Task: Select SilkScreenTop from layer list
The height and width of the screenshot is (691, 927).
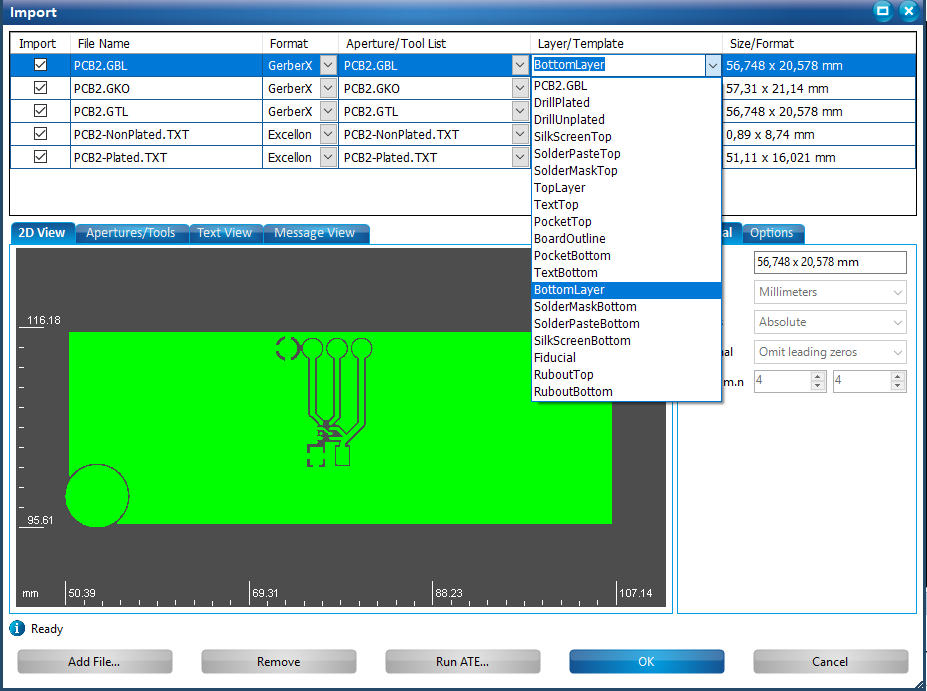Action: (572, 137)
